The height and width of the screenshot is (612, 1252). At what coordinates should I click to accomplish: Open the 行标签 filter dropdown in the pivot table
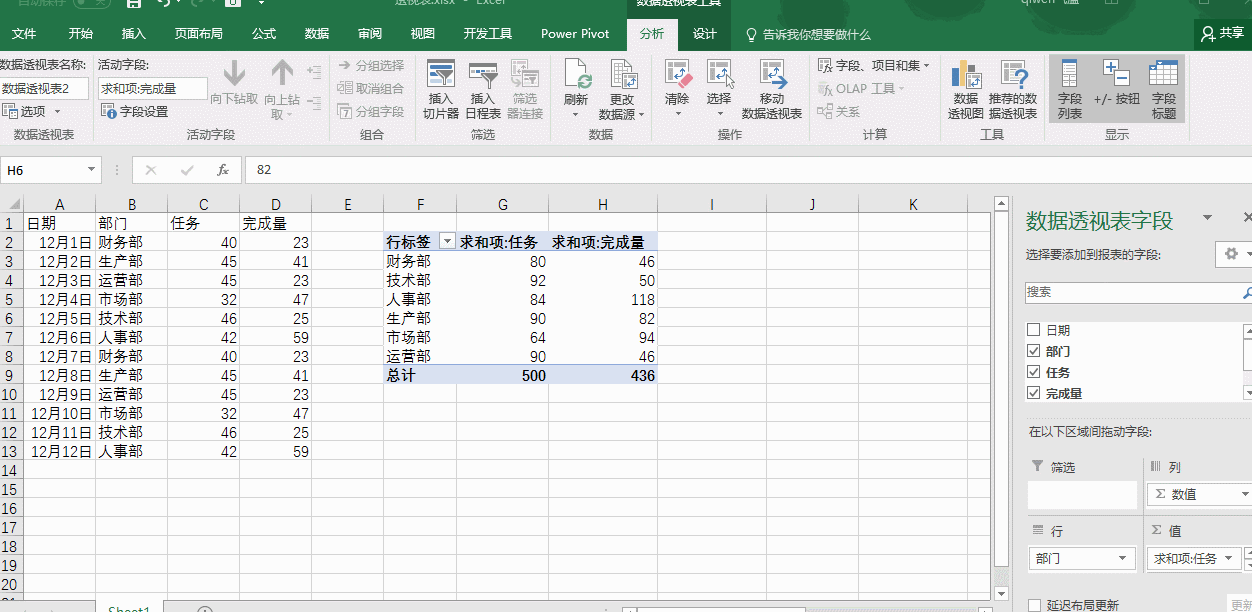(x=447, y=242)
